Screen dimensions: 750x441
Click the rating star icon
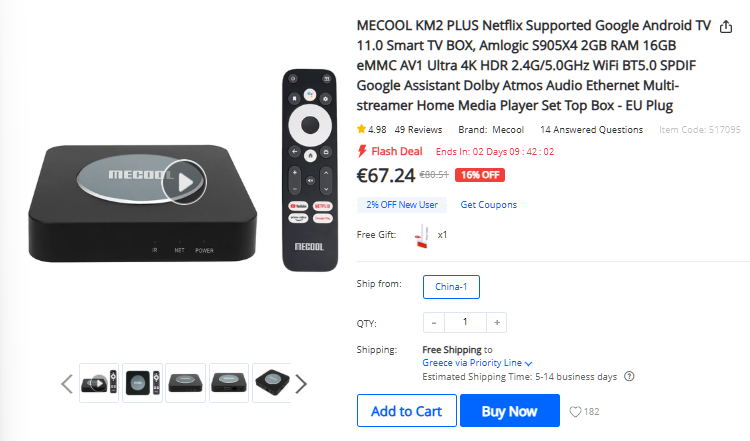point(361,129)
